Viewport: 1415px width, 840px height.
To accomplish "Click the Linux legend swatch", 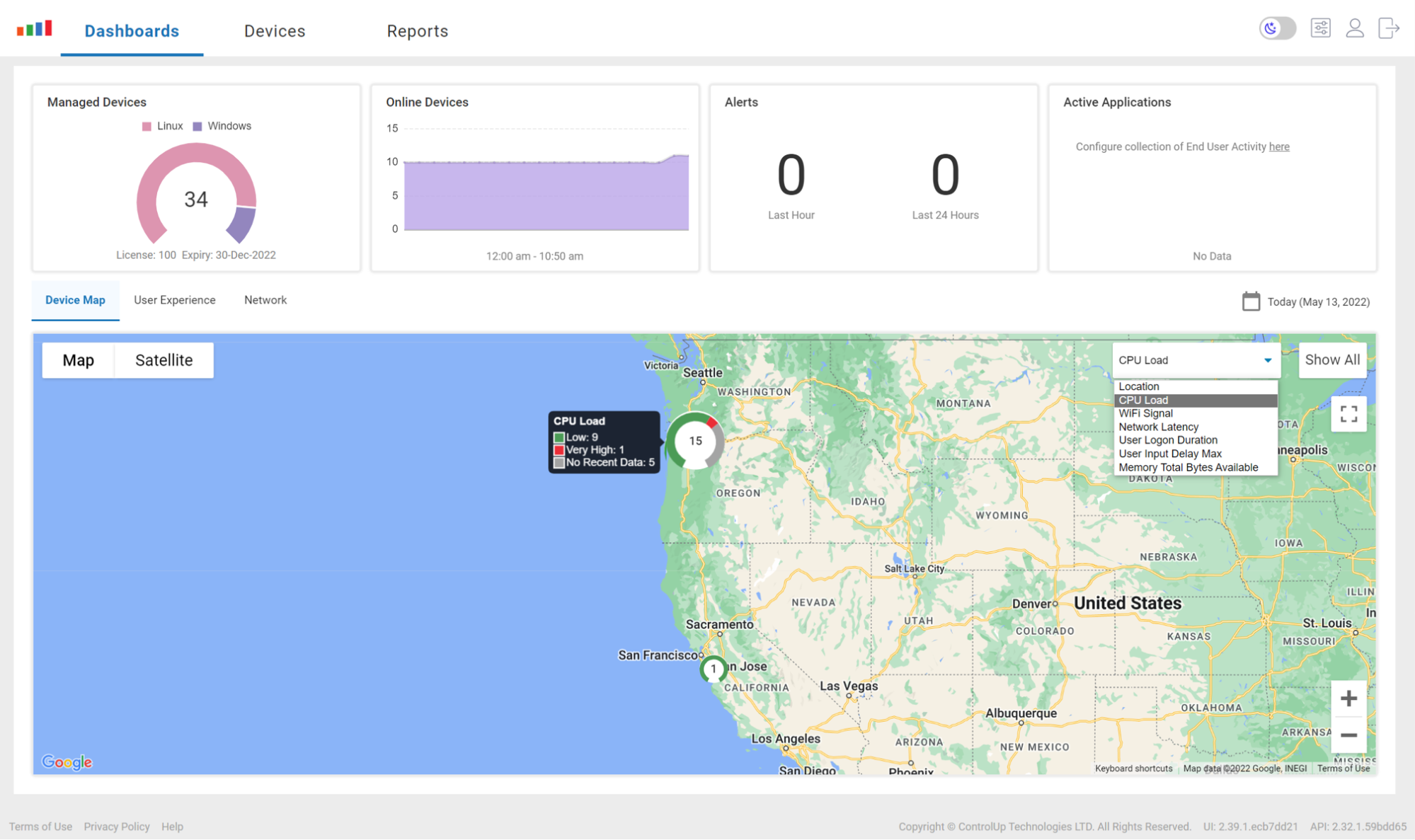I will 147,126.
